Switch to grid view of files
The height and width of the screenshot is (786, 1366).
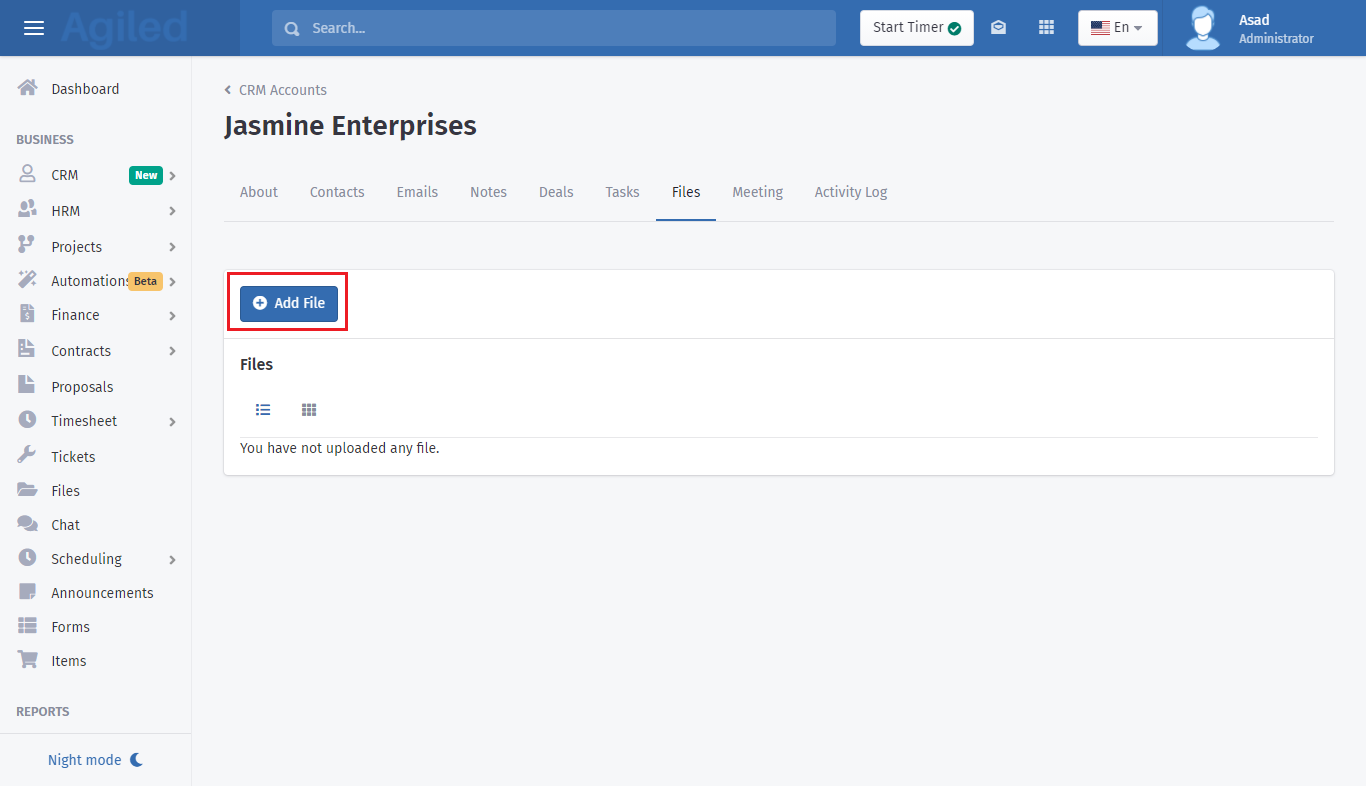309,410
